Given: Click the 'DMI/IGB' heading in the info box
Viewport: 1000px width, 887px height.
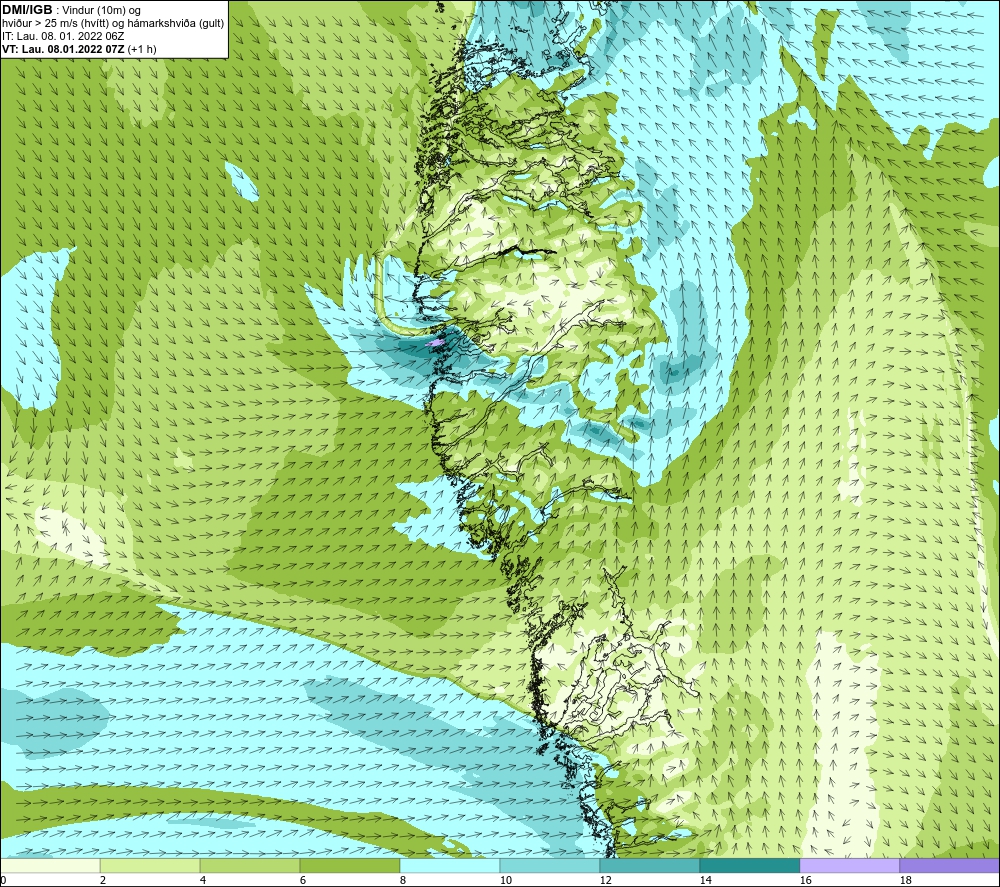Looking at the screenshot, I should tap(27, 10).
